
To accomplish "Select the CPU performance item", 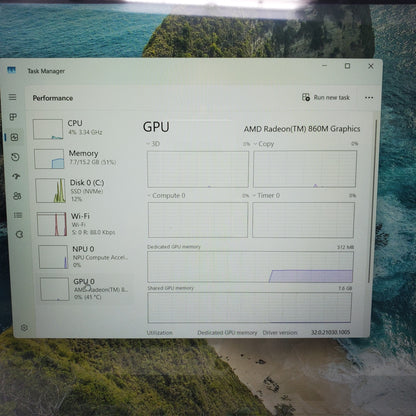I will click(82, 129).
